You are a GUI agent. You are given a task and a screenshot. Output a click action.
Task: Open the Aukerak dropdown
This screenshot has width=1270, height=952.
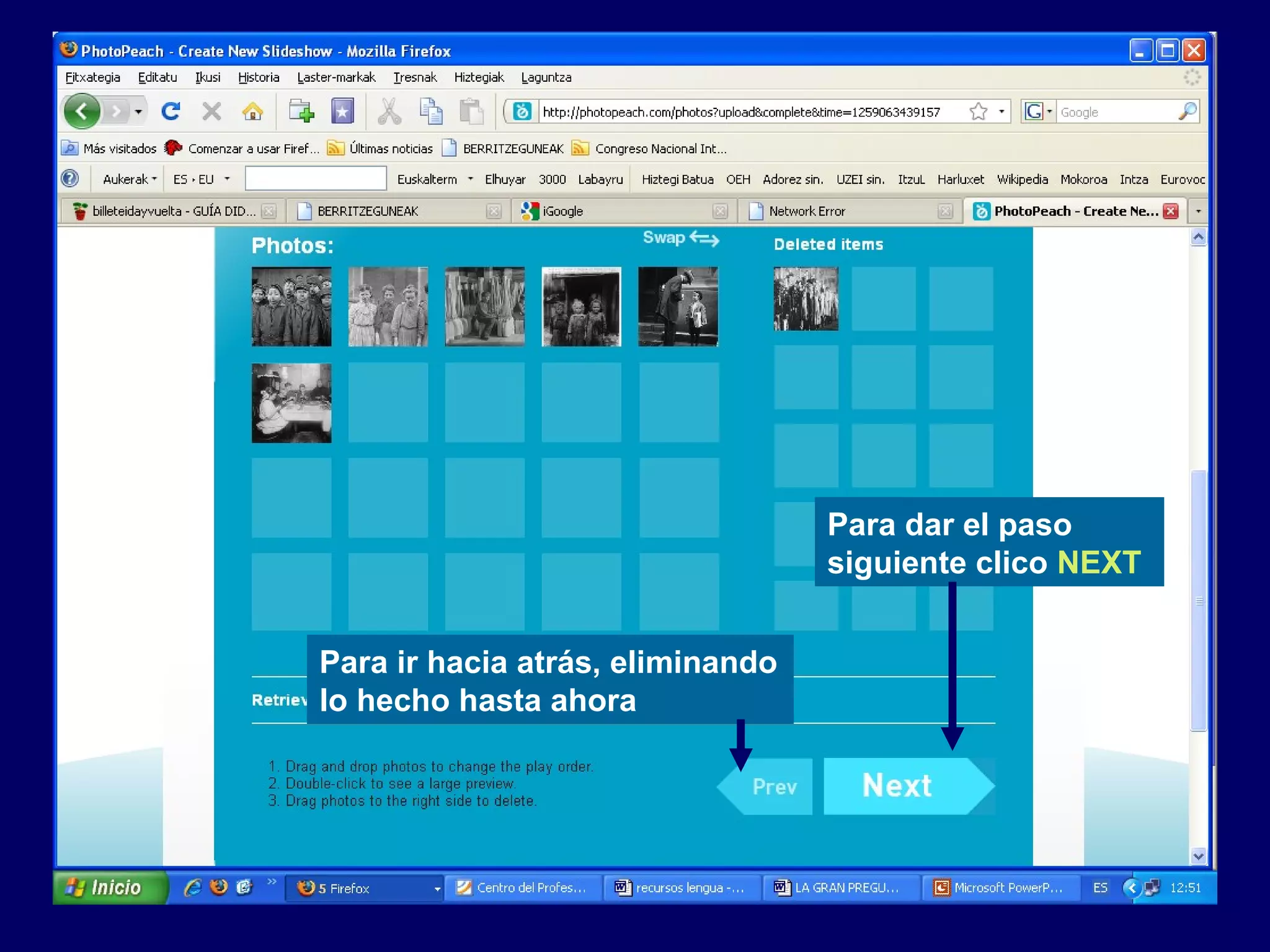tap(129, 179)
